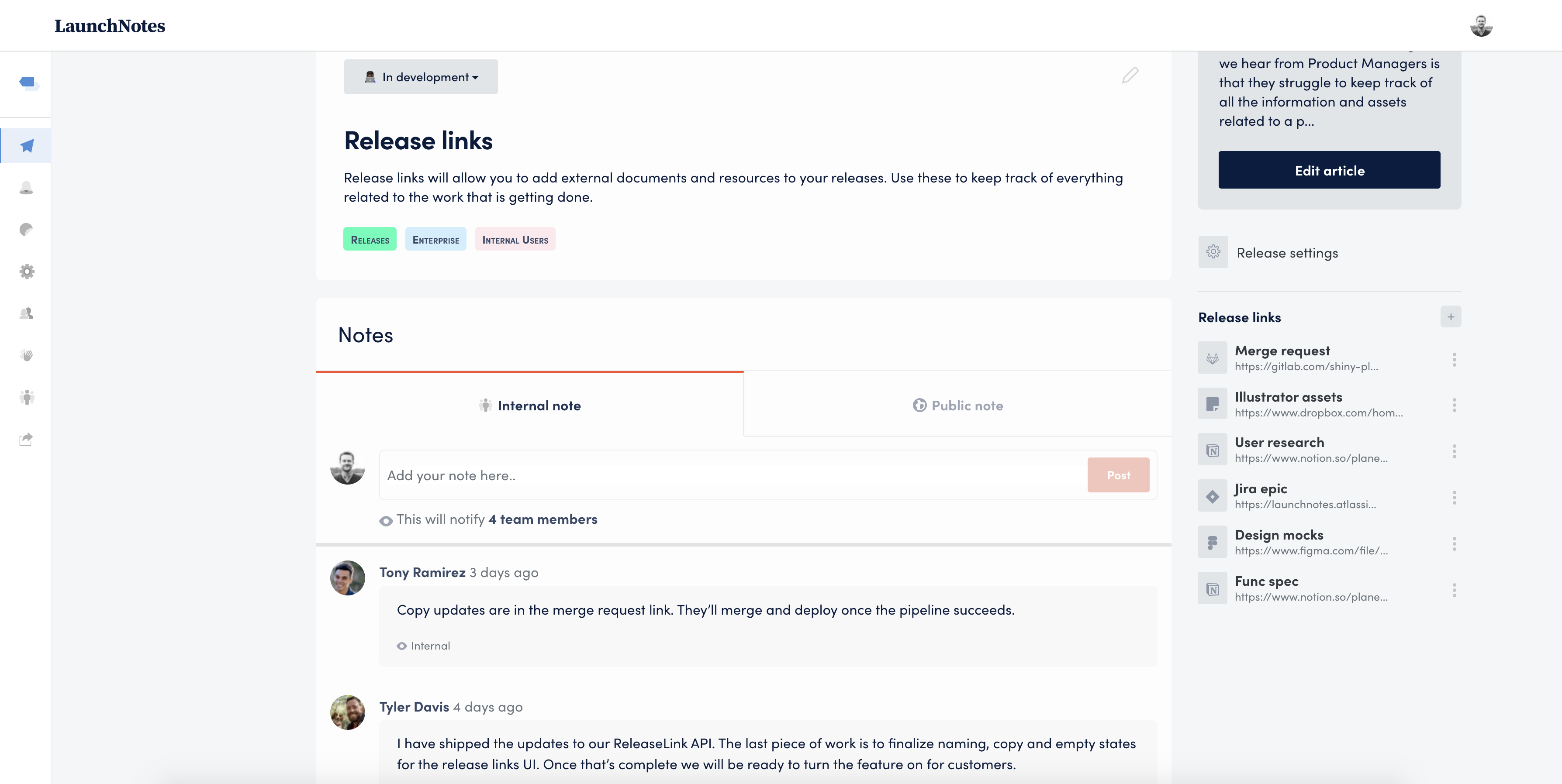
Task: Open the user profile avatar at top right
Action: (1481, 25)
